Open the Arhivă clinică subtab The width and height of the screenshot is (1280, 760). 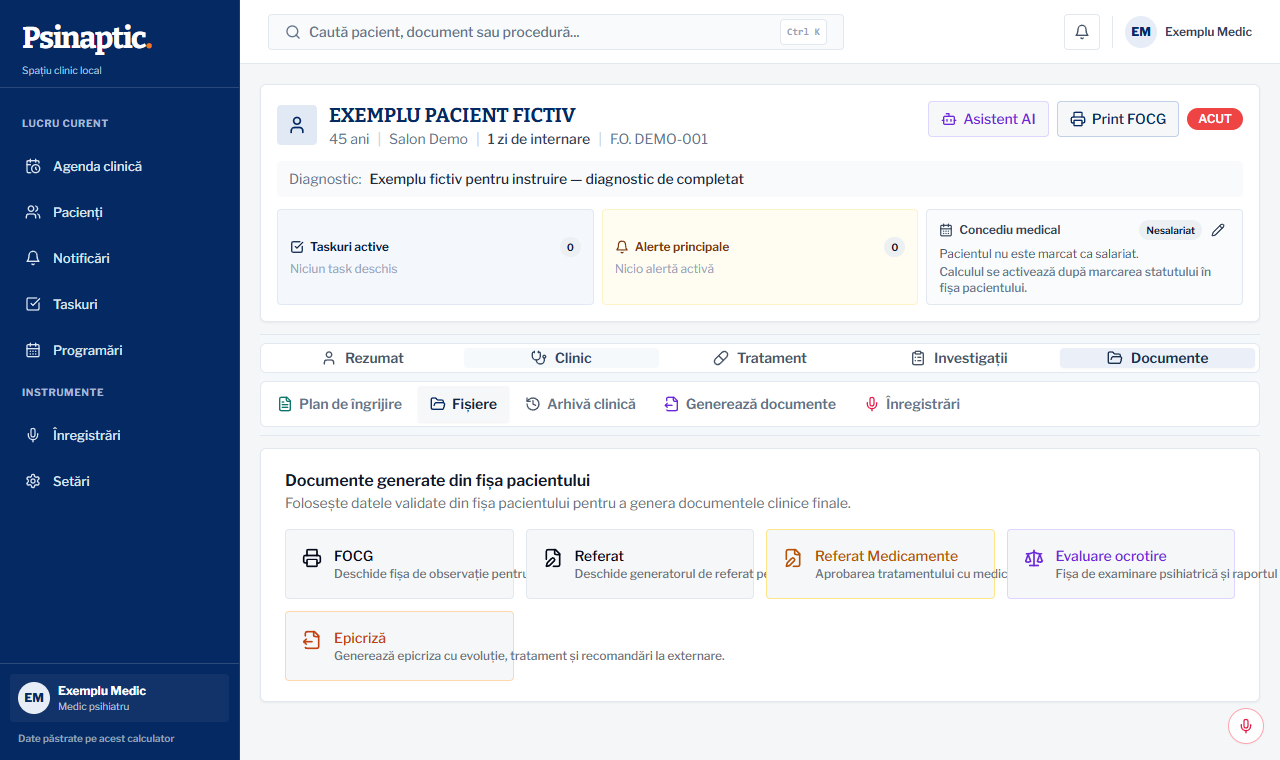click(x=581, y=404)
